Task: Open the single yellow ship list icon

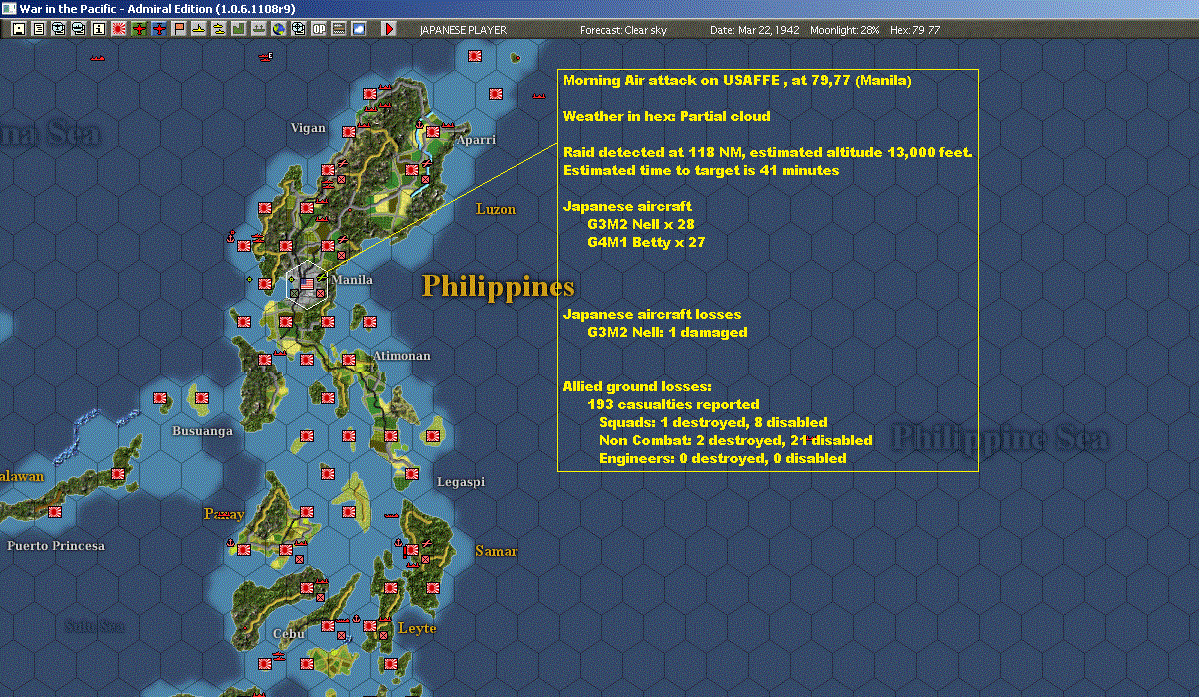Action: click(199, 29)
